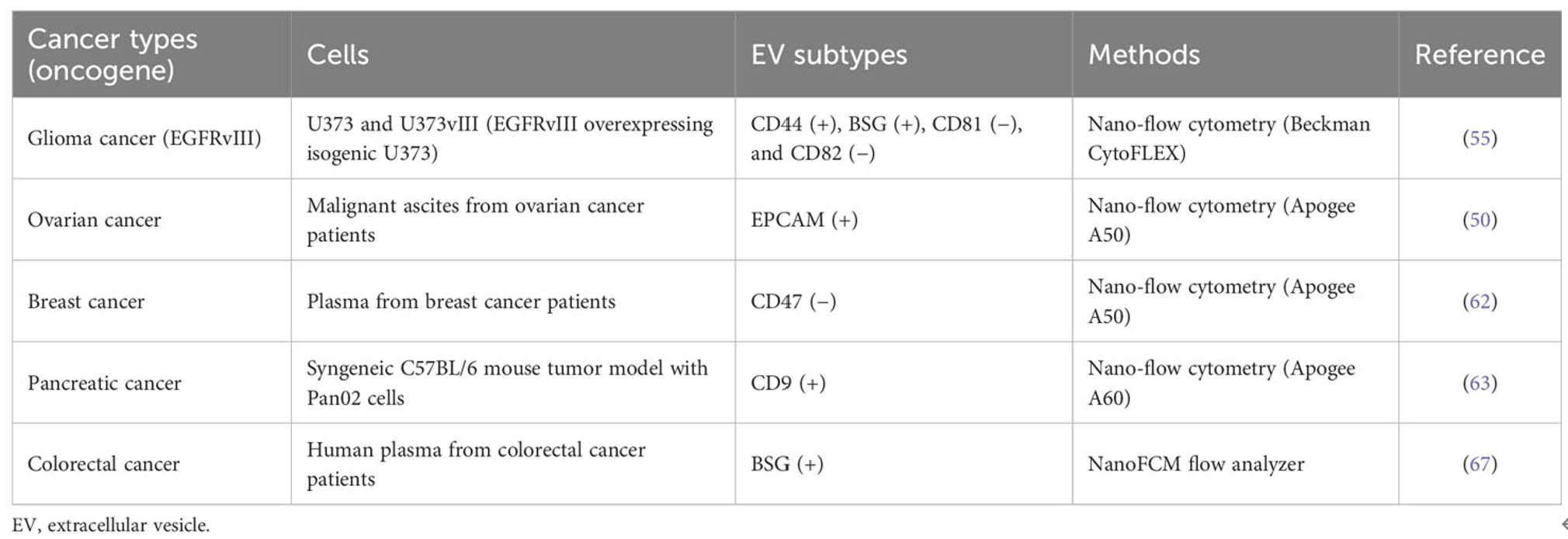
Task: Select the Glioma cancer (EGFRvIII) cell
Action: point(144,138)
